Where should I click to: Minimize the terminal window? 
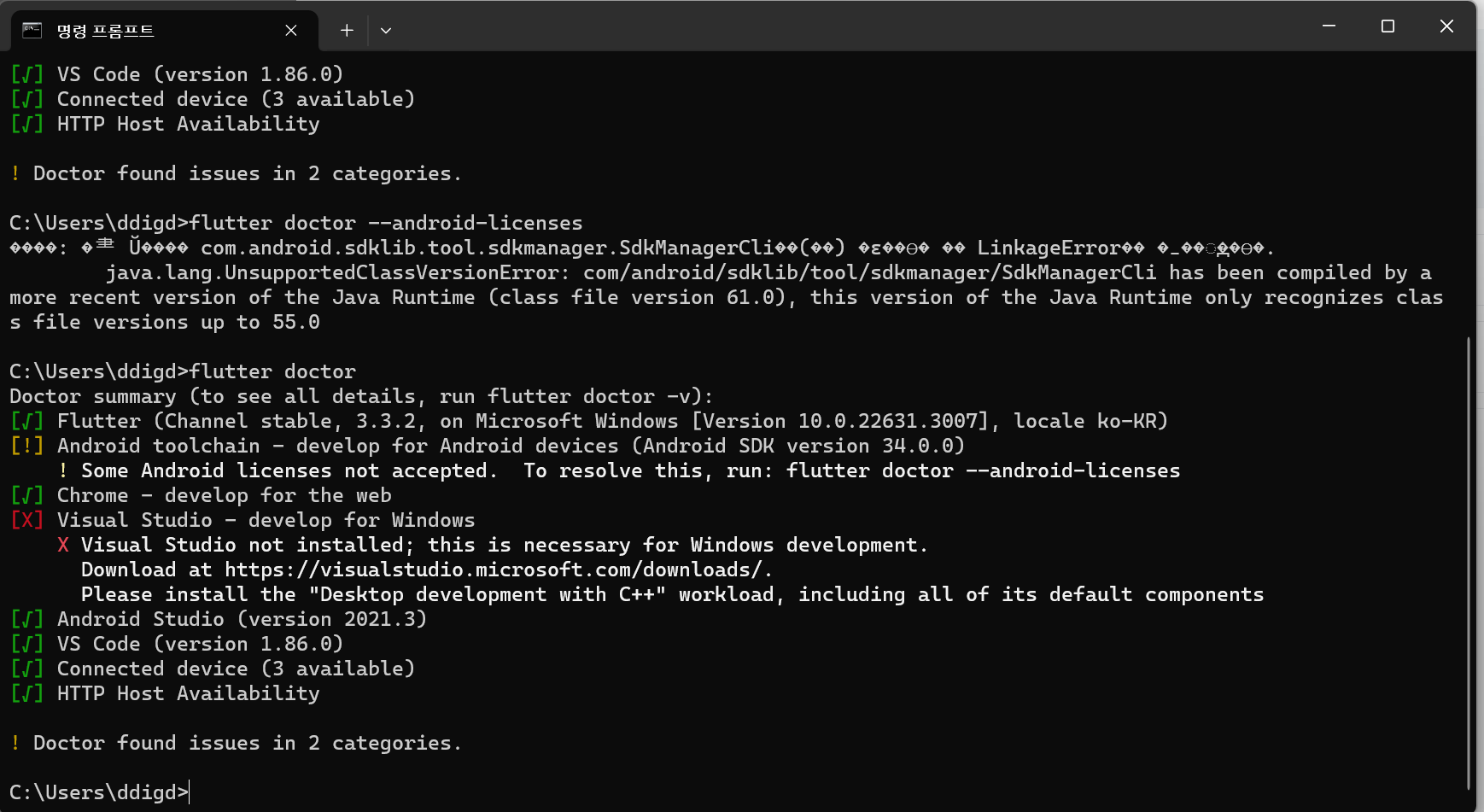coord(1329,26)
